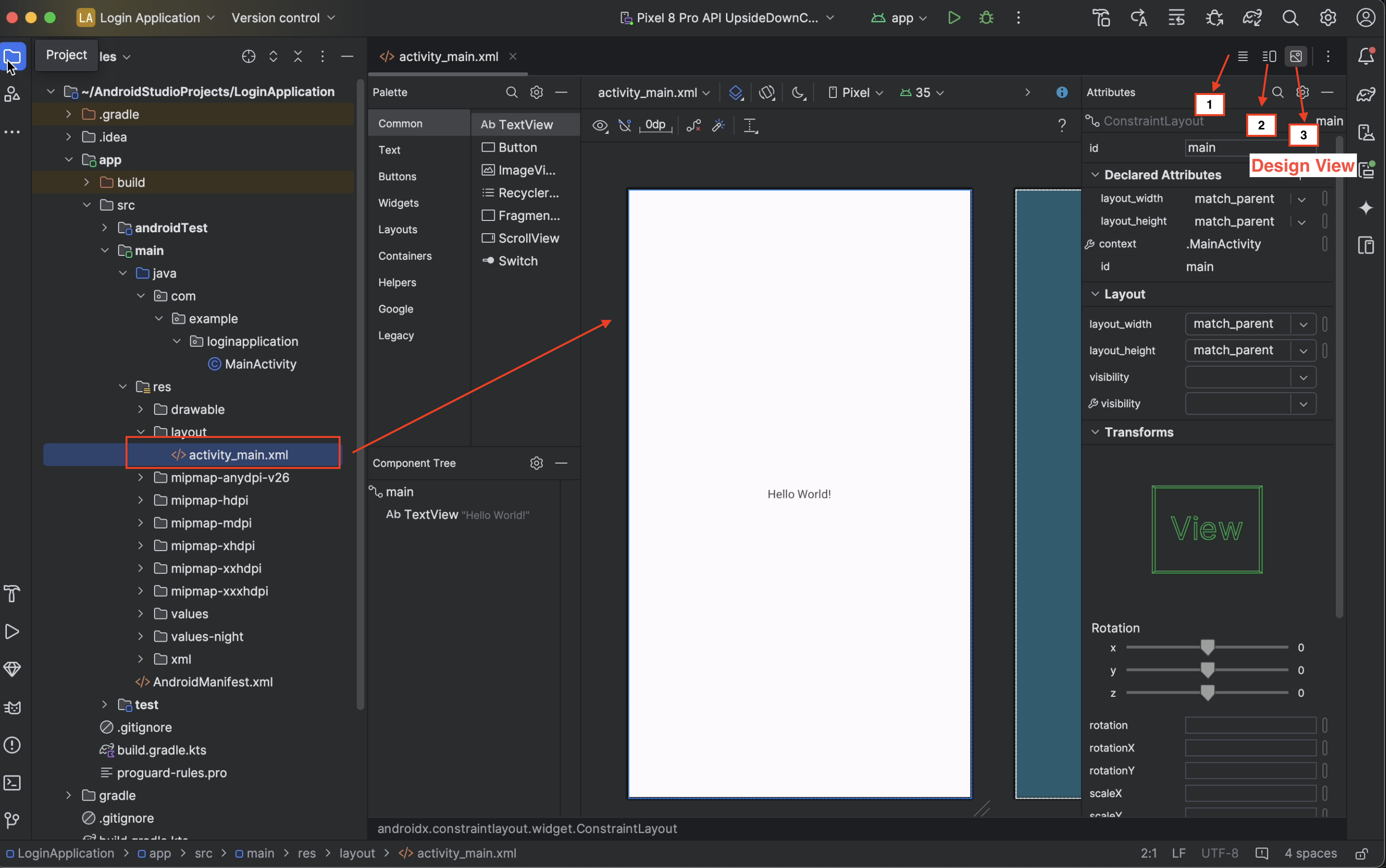
Task: Expand the drawable folder
Action: pyautogui.click(x=141, y=409)
